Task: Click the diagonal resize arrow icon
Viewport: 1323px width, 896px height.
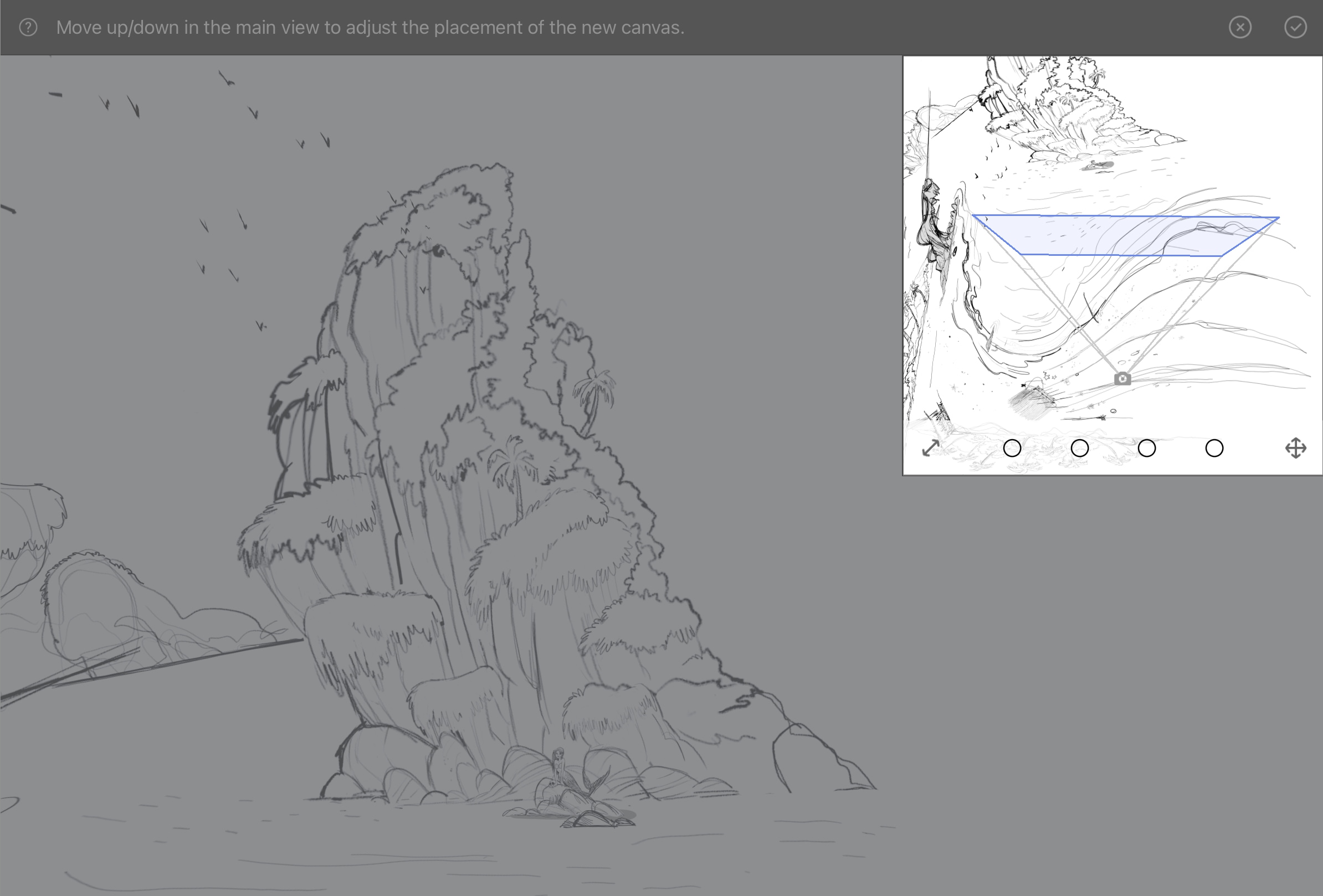Action: [x=930, y=449]
